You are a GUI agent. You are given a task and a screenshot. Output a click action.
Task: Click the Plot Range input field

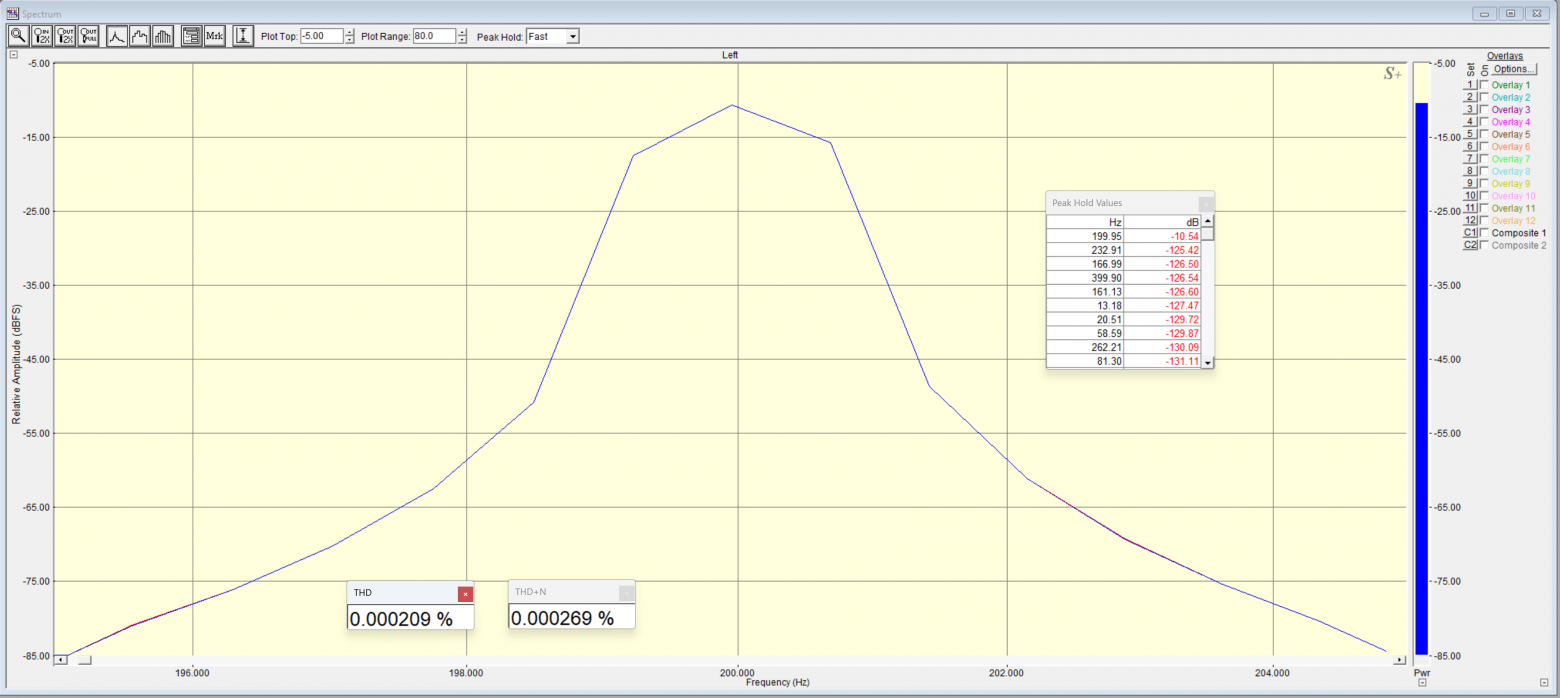pyautogui.click(x=434, y=36)
